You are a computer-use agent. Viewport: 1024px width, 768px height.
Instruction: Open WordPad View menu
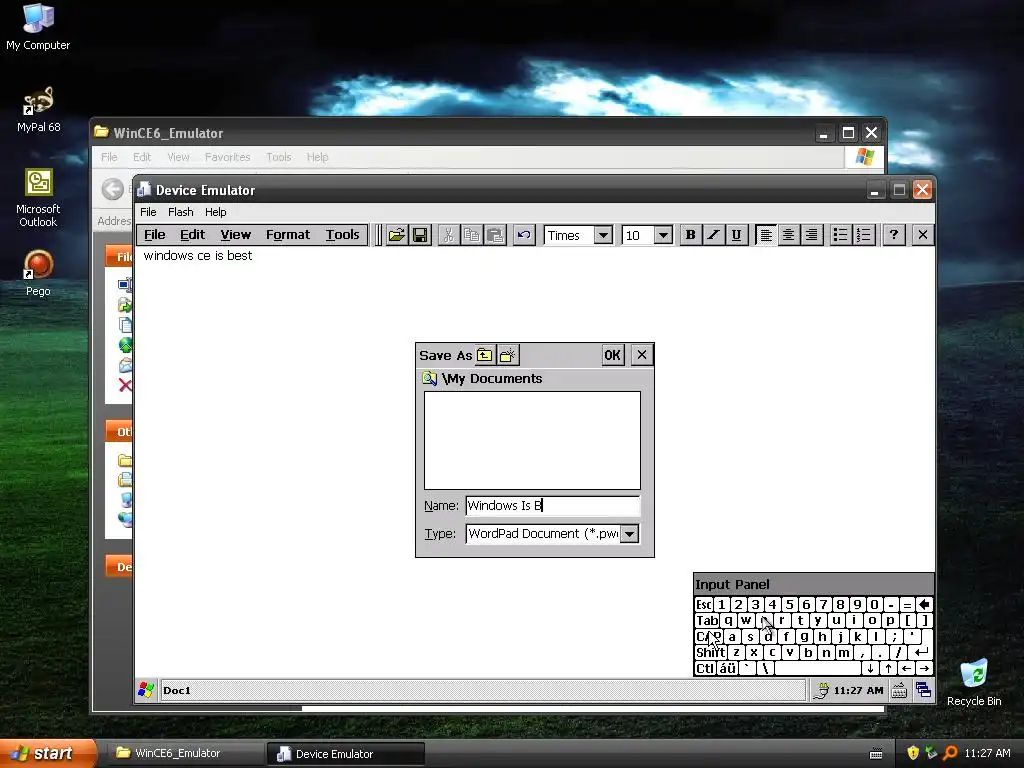[236, 235]
